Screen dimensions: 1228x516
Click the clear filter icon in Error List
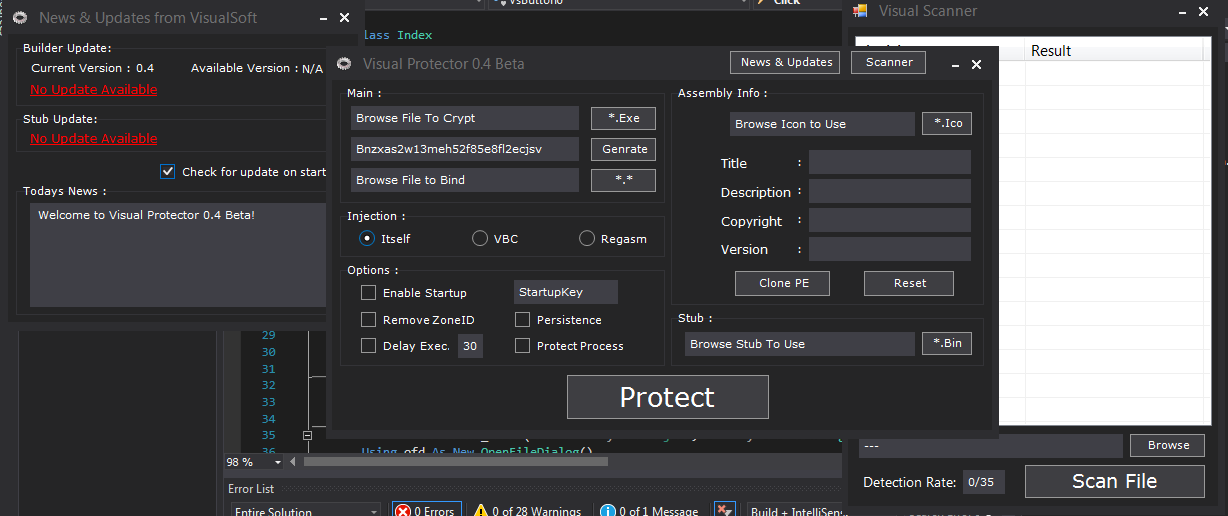(x=726, y=511)
